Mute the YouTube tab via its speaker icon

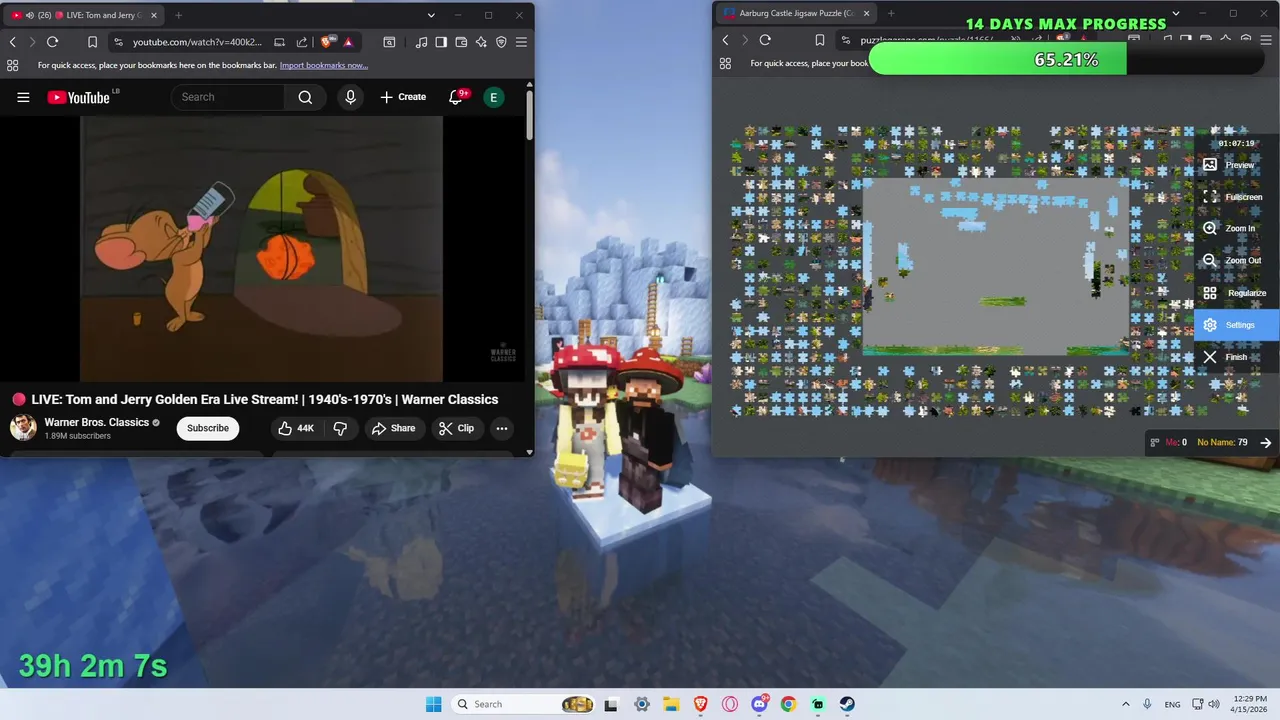[x=29, y=15]
